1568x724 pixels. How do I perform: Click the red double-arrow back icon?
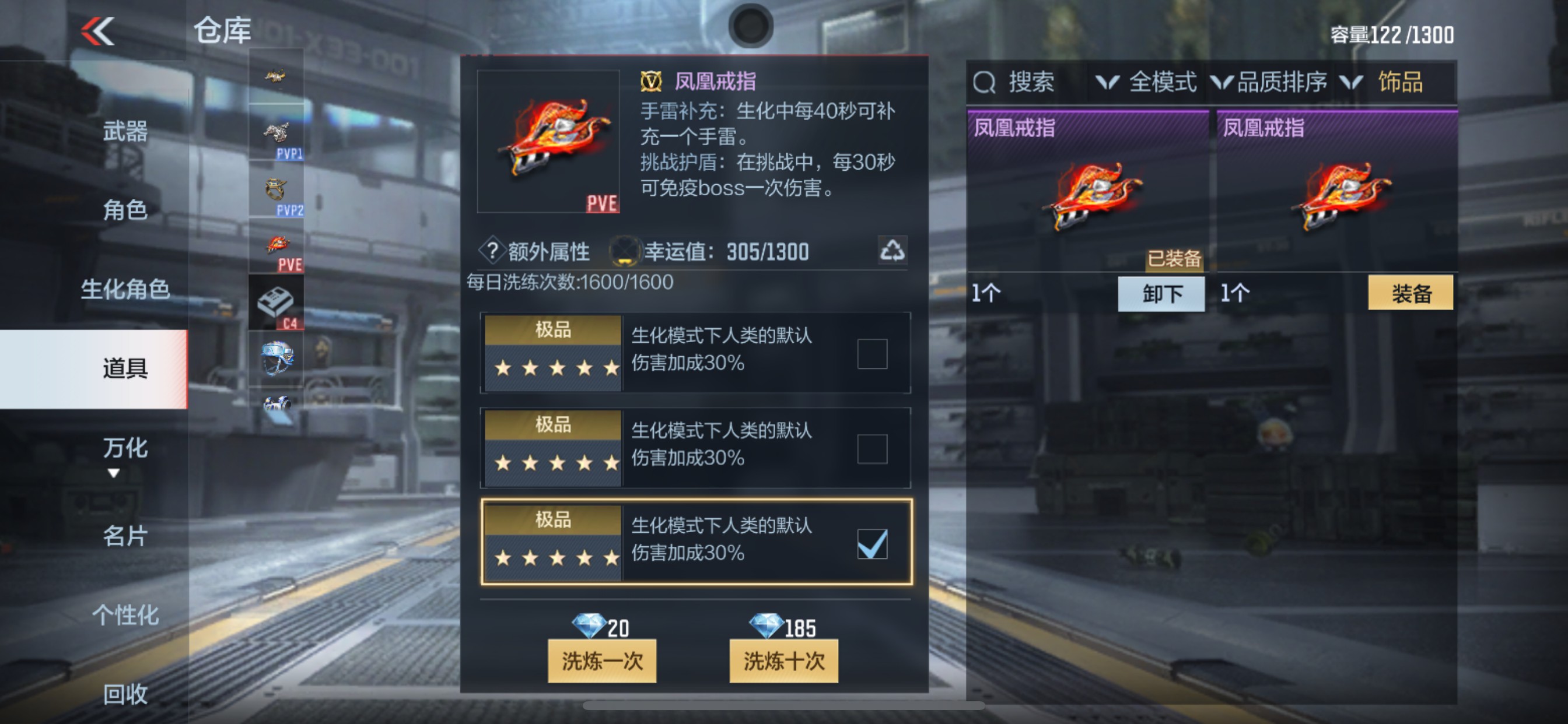coord(98,30)
